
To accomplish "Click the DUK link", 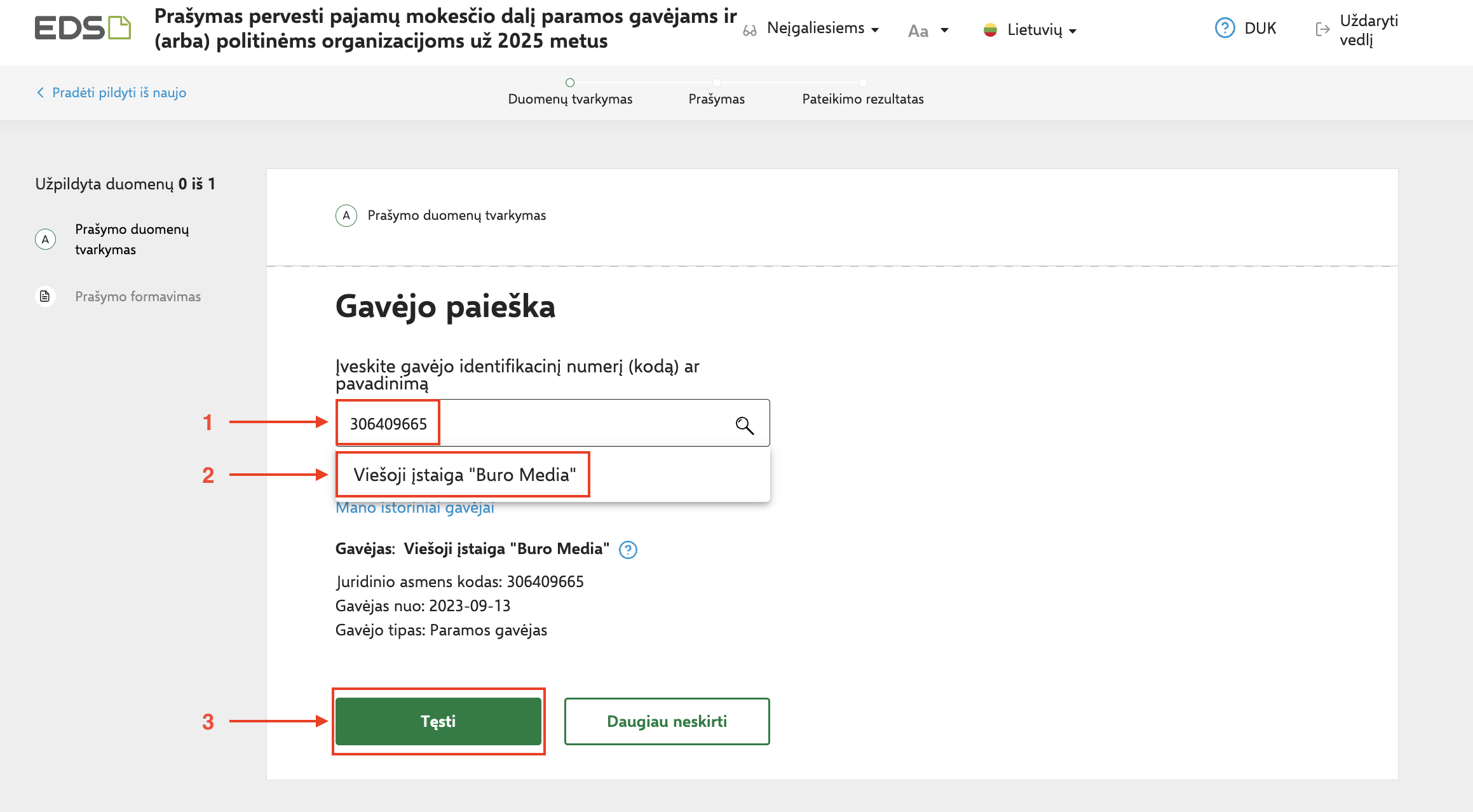I will click(1261, 29).
